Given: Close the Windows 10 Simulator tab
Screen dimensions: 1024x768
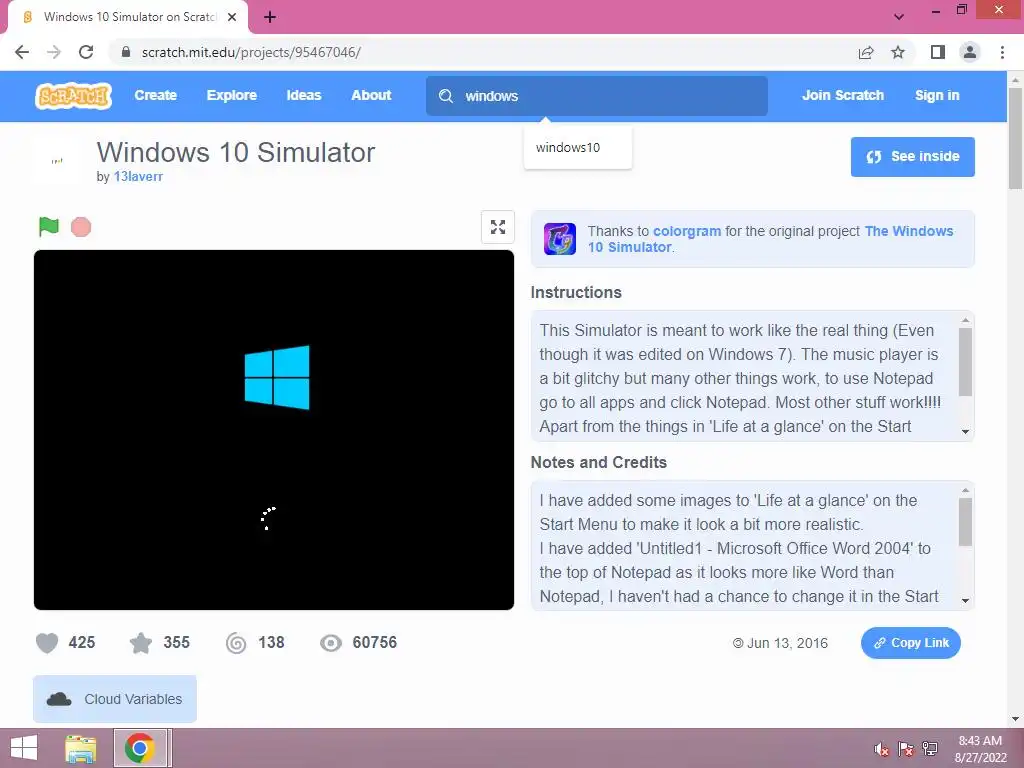Looking at the screenshot, I should tap(232, 17).
